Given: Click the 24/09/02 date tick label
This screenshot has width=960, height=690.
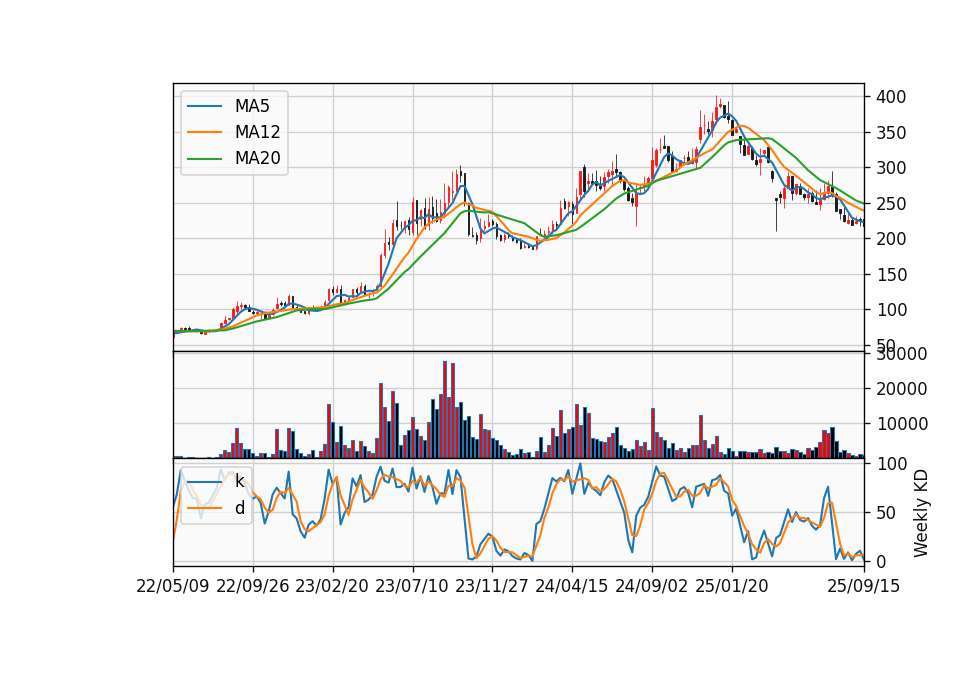Looking at the screenshot, I should (651, 586).
